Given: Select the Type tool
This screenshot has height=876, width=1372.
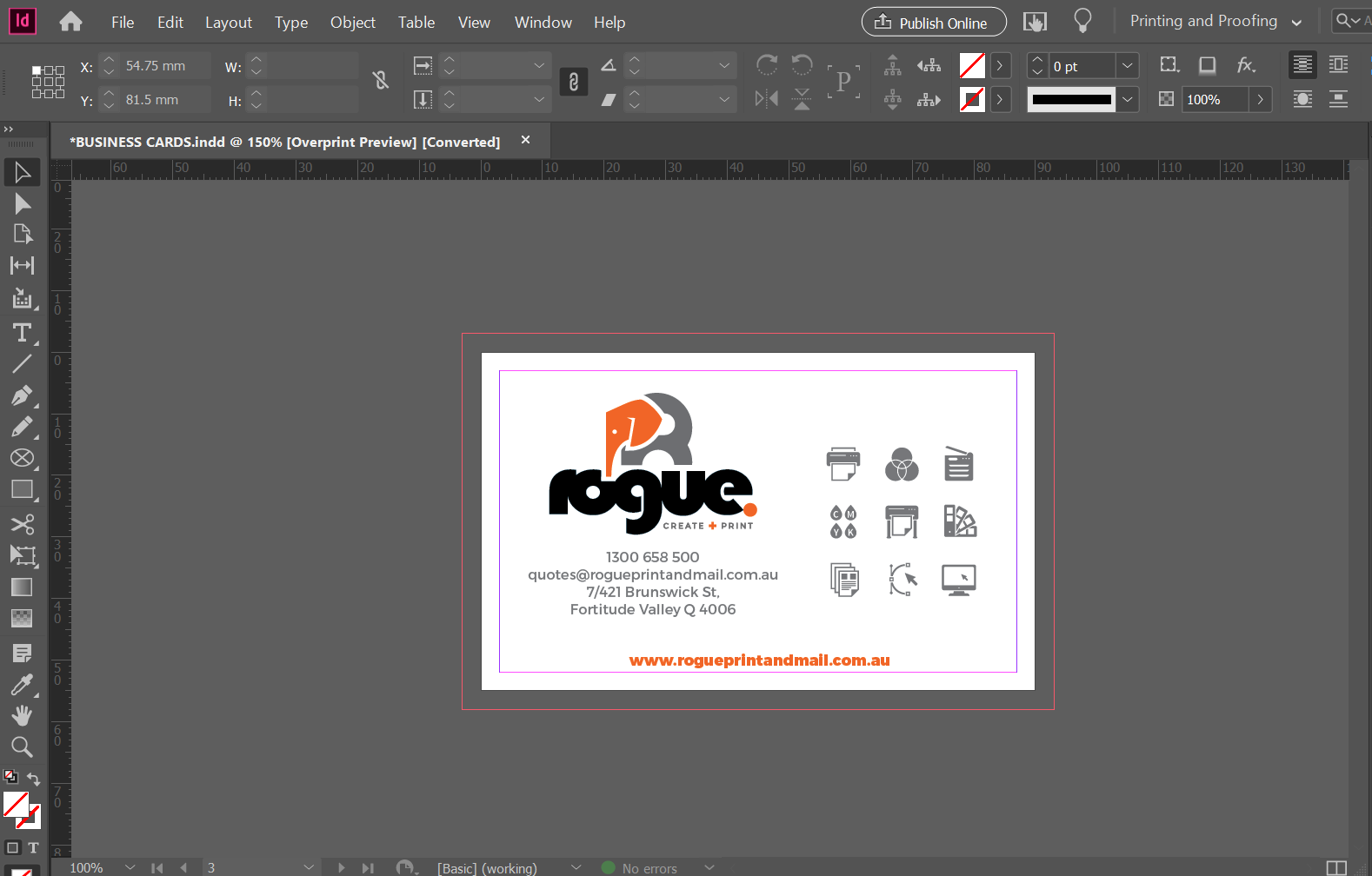Looking at the screenshot, I should (23, 333).
